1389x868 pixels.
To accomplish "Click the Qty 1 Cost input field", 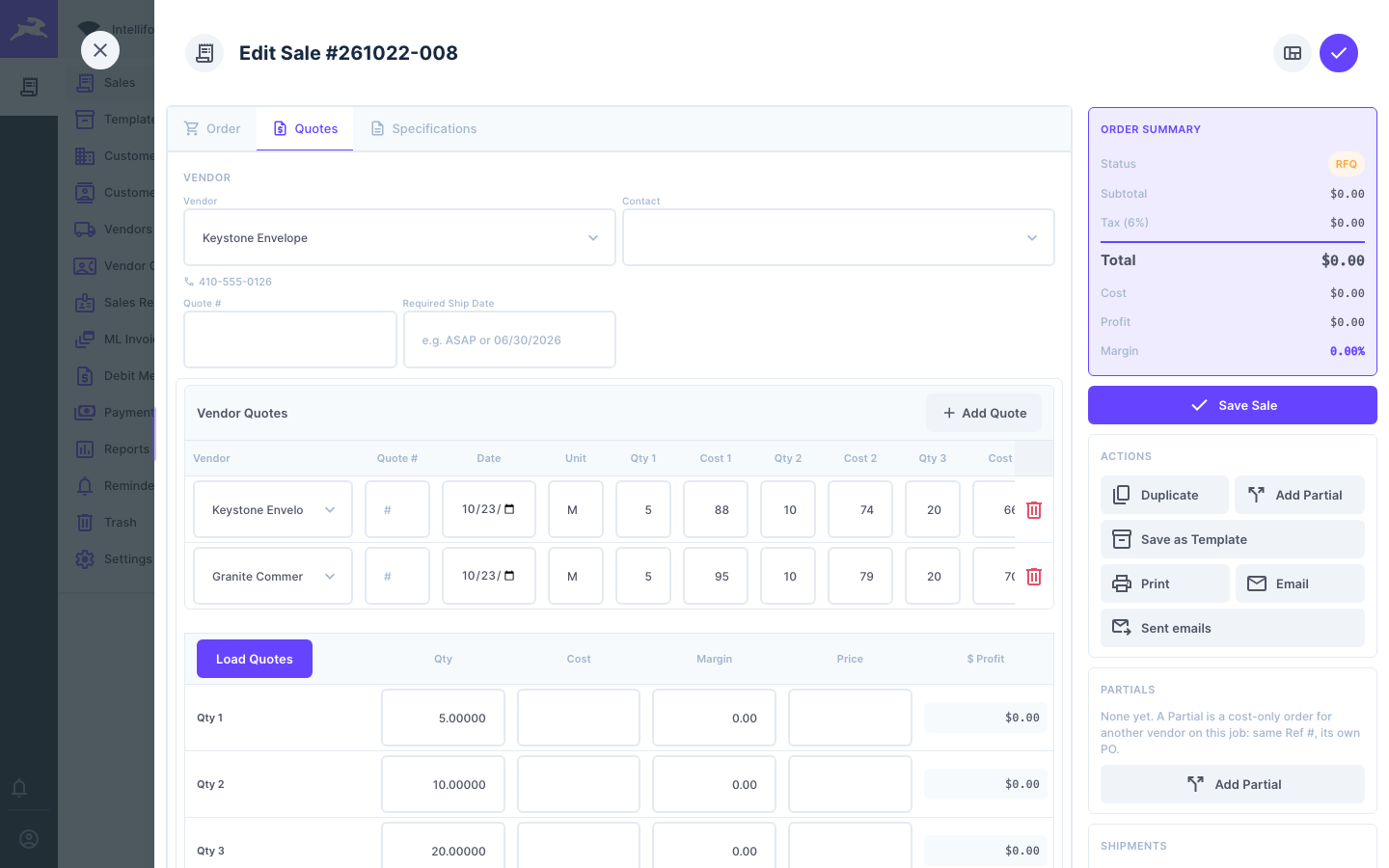I will coord(579,718).
